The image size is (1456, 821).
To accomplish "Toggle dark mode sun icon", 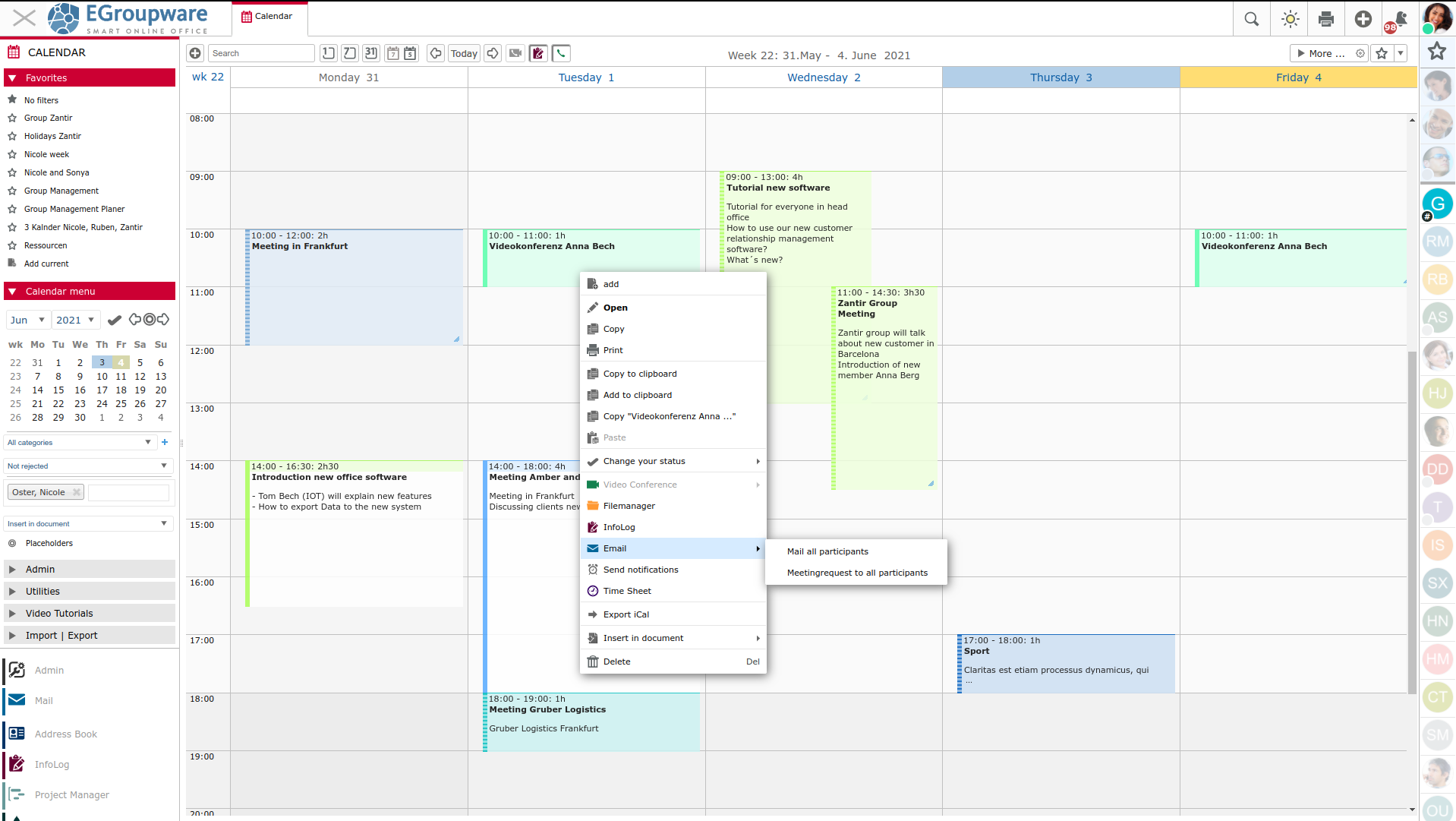I will pyautogui.click(x=1290, y=19).
